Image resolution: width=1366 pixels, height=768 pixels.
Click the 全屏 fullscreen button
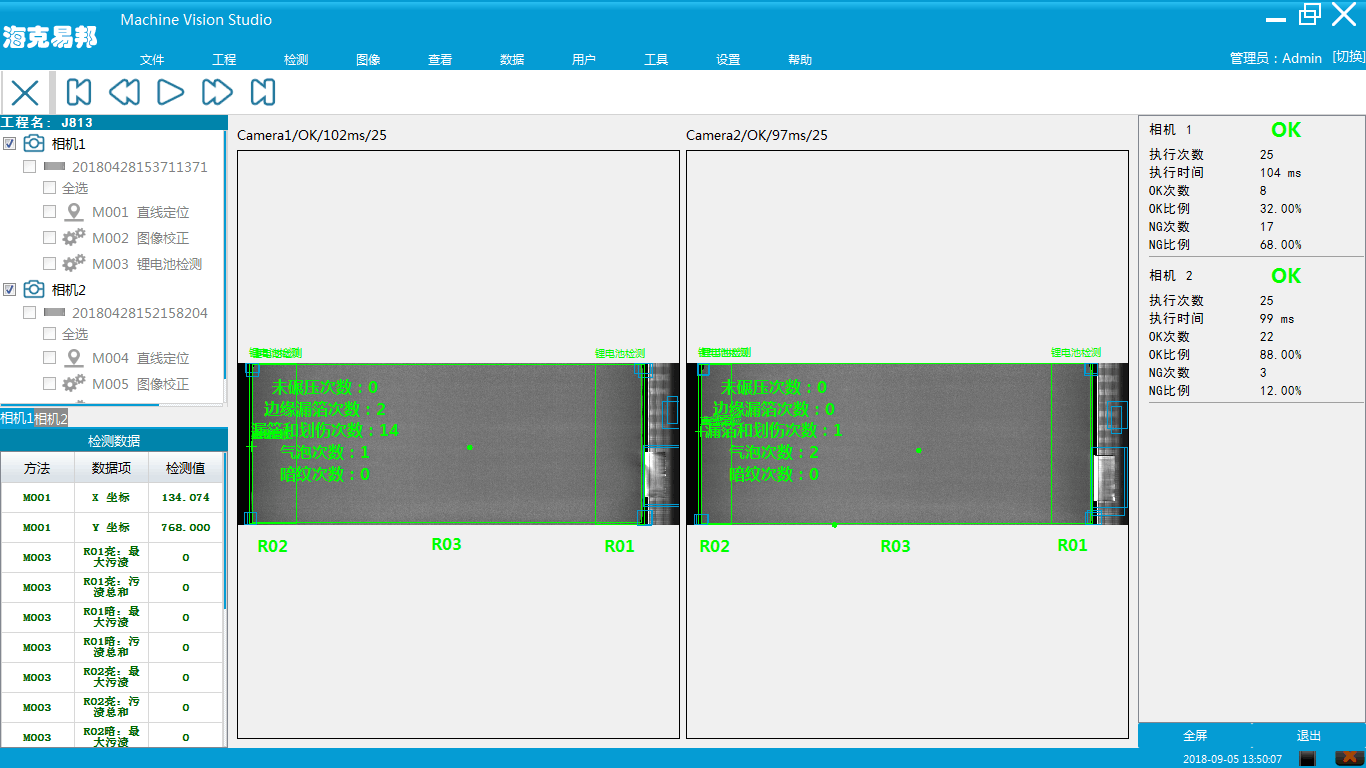[1195, 736]
